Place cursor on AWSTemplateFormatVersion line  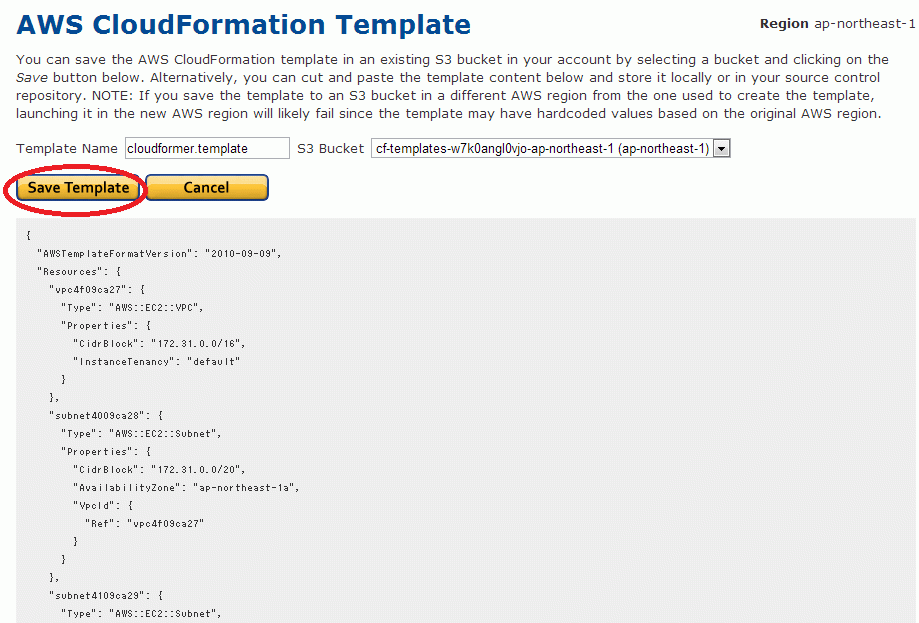159,254
